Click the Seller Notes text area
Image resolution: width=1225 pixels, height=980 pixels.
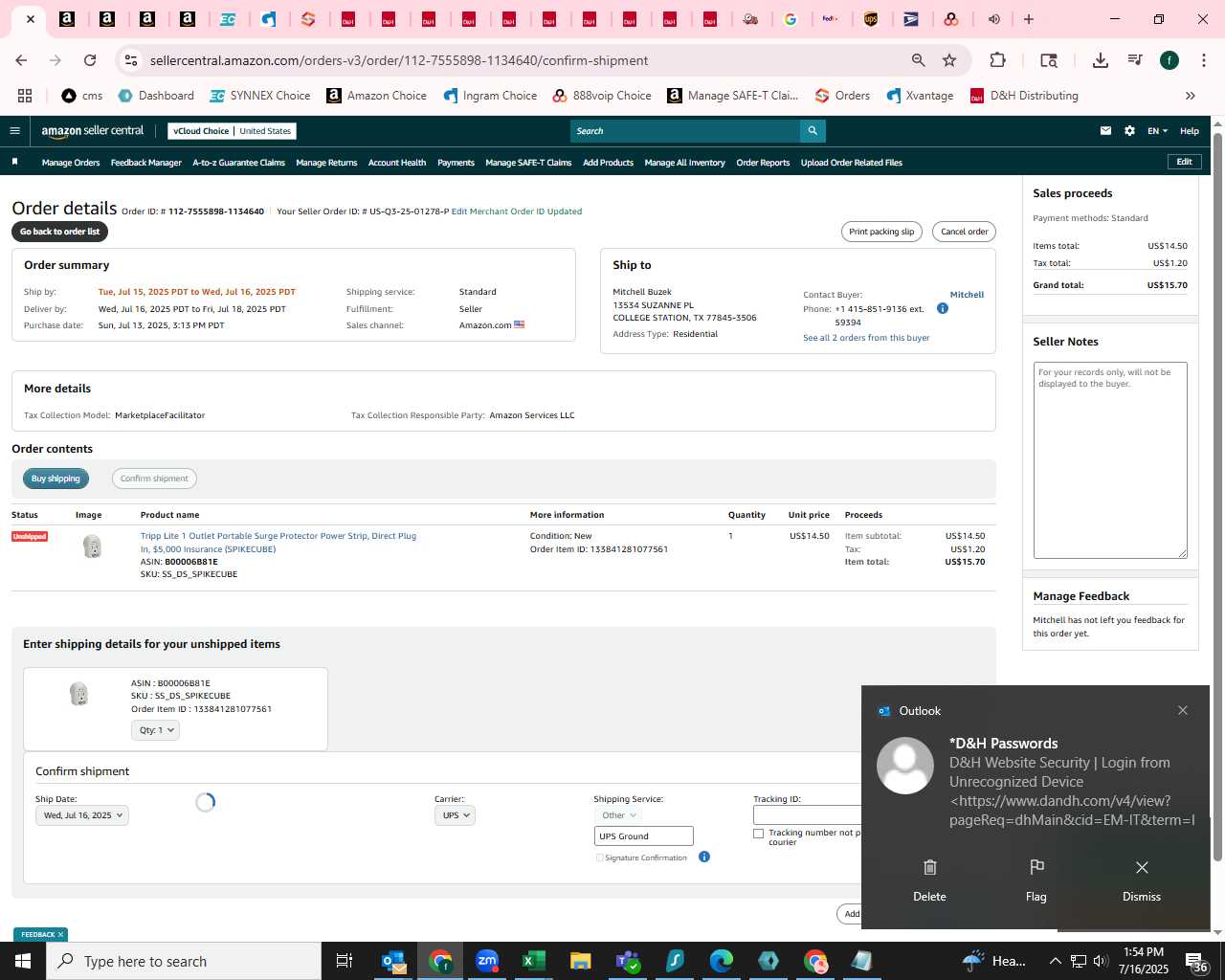[1110, 460]
